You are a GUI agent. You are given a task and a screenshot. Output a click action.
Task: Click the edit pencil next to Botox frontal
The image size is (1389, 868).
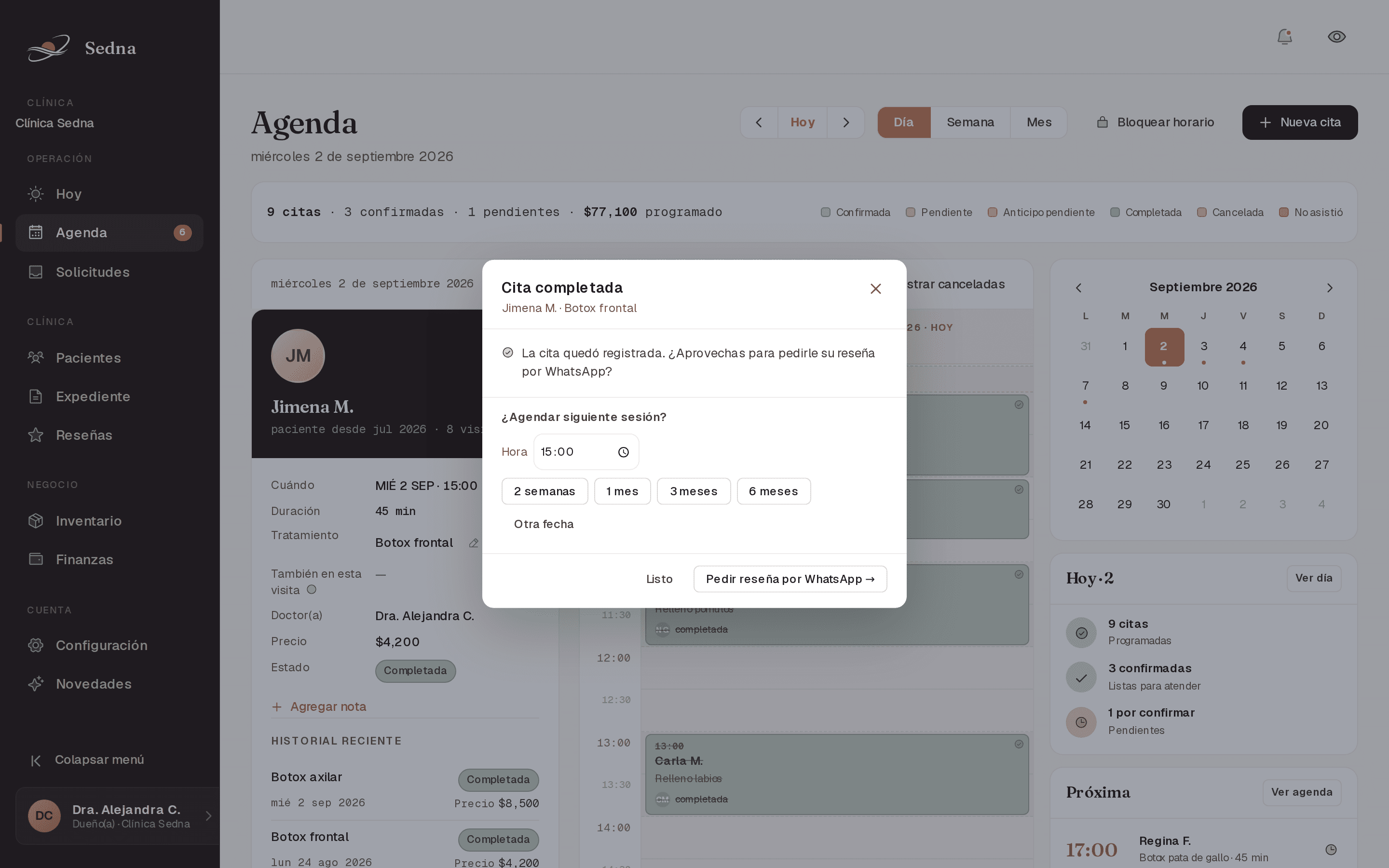tap(474, 543)
